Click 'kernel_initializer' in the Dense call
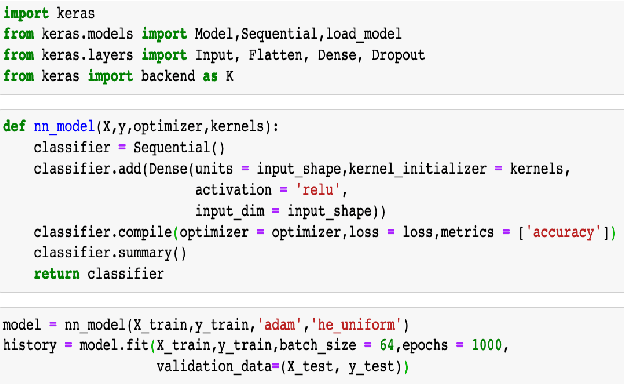 point(417,169)
